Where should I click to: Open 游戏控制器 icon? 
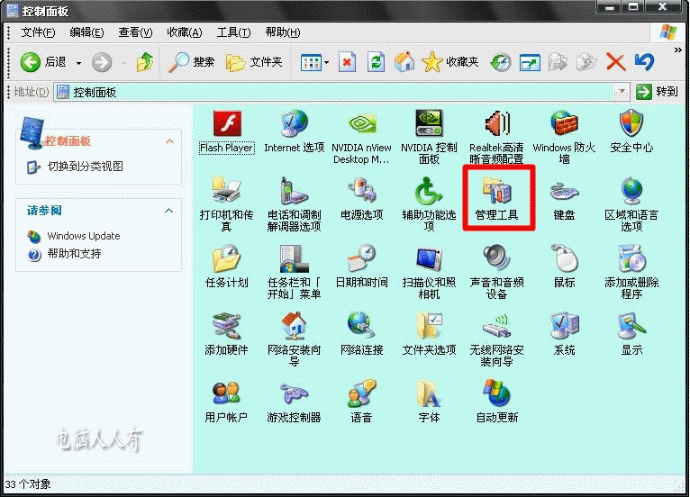click(294, 401)
